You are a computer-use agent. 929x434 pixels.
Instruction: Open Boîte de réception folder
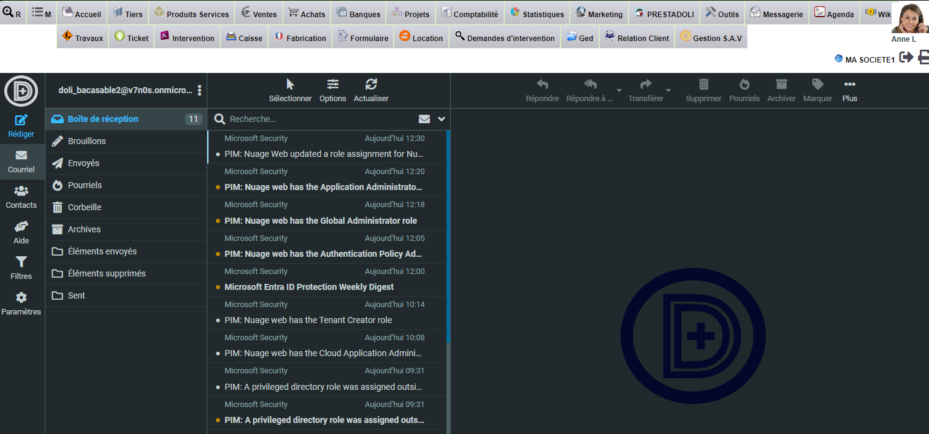126,119
